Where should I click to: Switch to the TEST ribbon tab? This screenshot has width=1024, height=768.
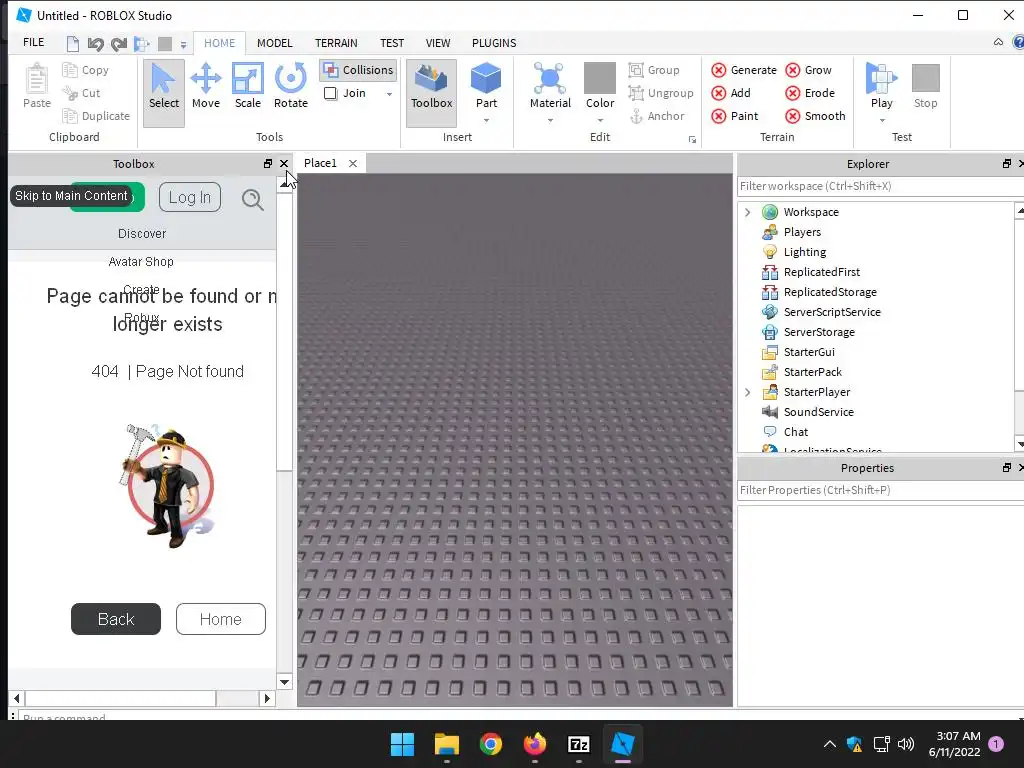392,43
